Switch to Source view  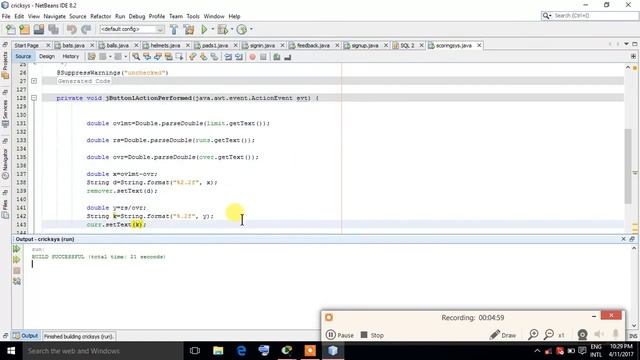tap(23, 56)
